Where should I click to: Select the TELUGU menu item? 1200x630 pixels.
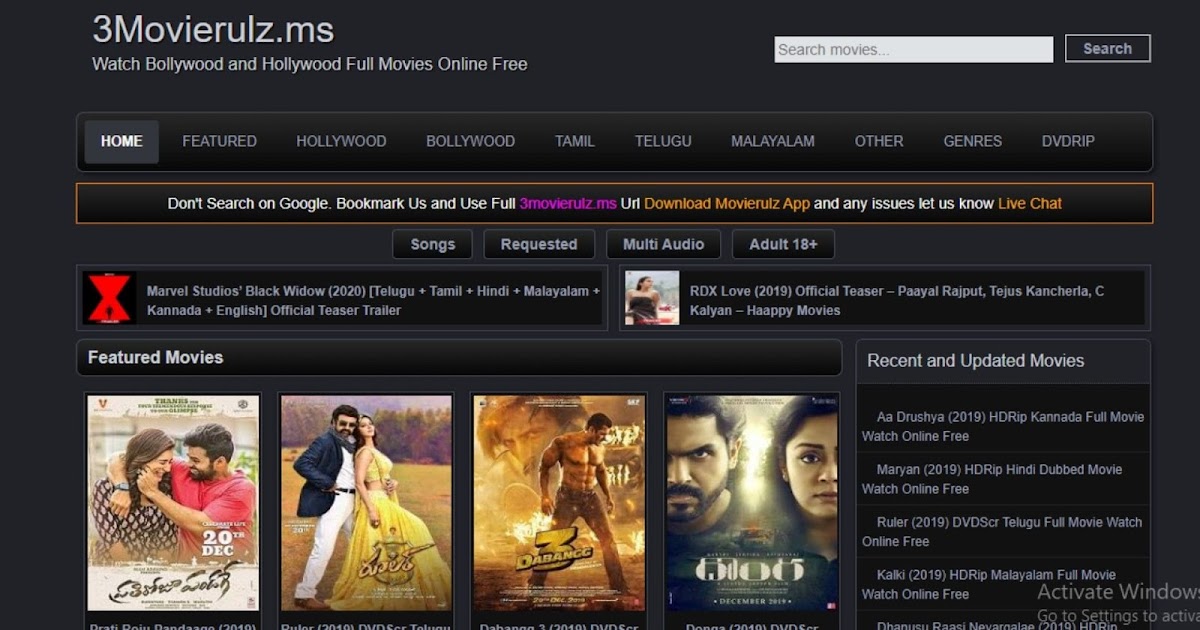663,141
